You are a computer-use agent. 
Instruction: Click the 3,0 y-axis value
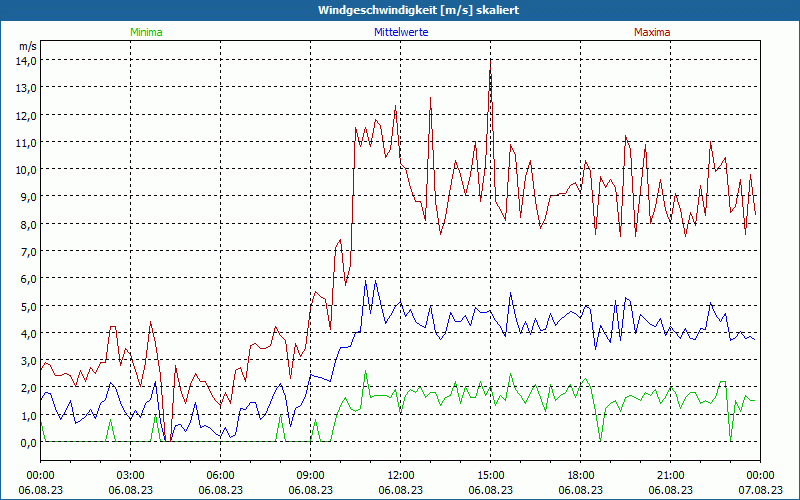(x=30, y=361)
